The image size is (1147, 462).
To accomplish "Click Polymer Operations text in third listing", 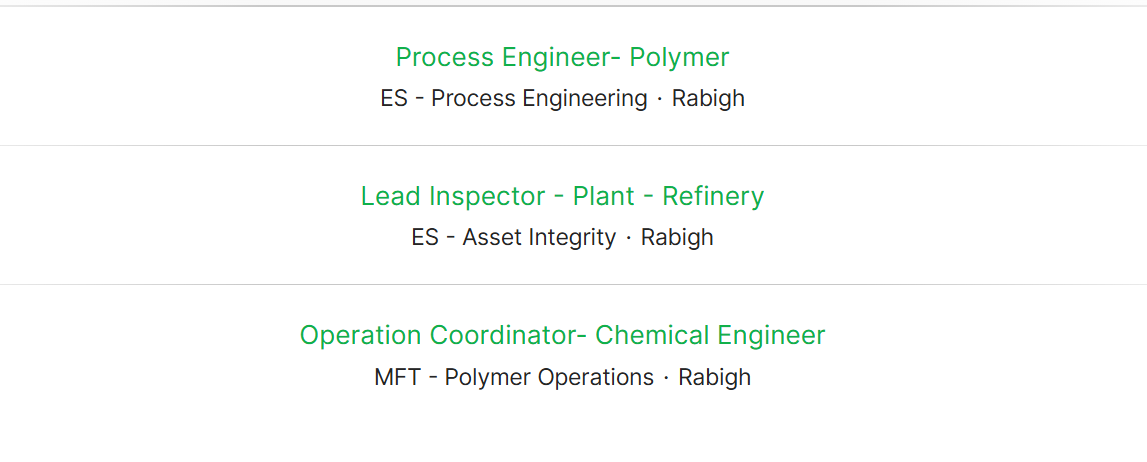I will pos(549,377).
